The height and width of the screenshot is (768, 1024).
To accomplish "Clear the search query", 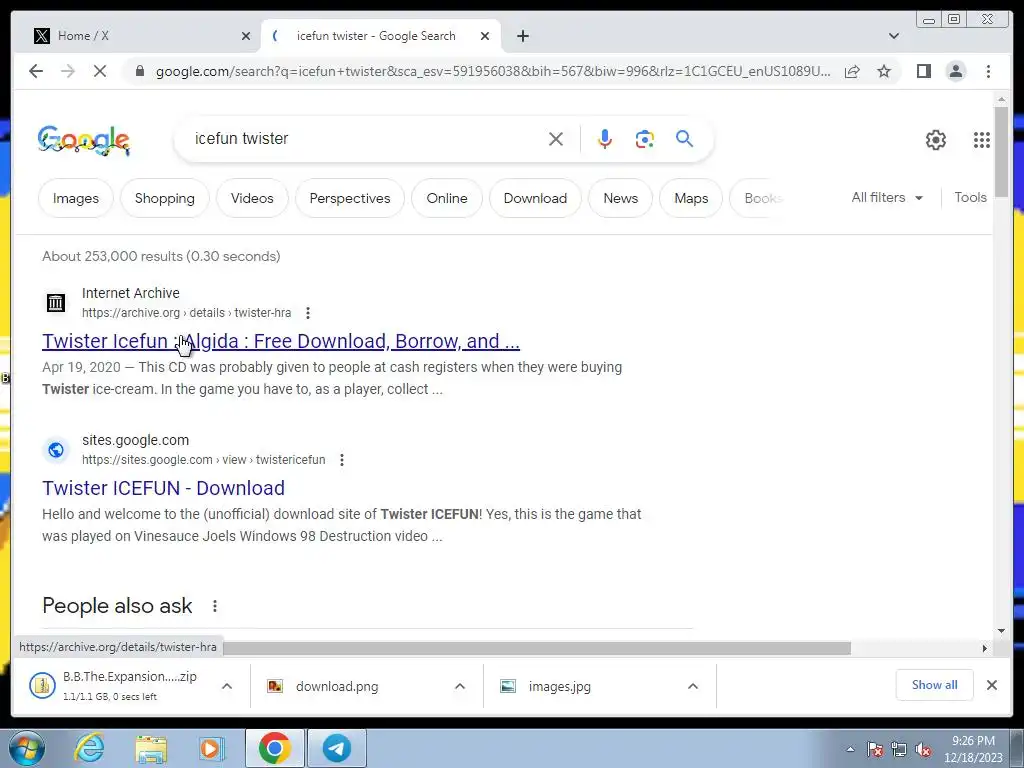I will (556, 138).
